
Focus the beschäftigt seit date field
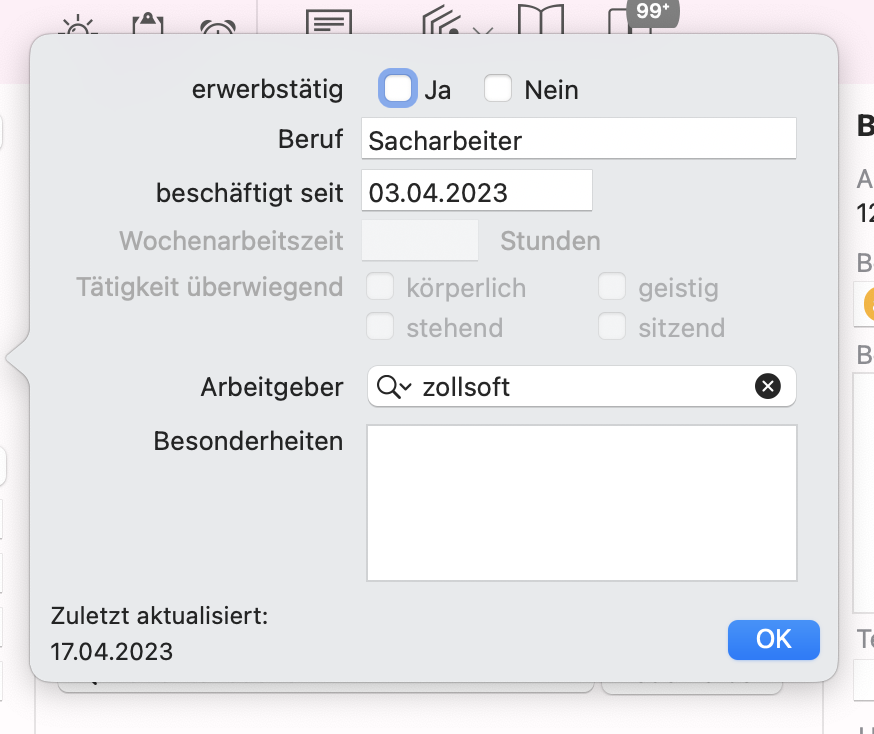pos(477,191)
